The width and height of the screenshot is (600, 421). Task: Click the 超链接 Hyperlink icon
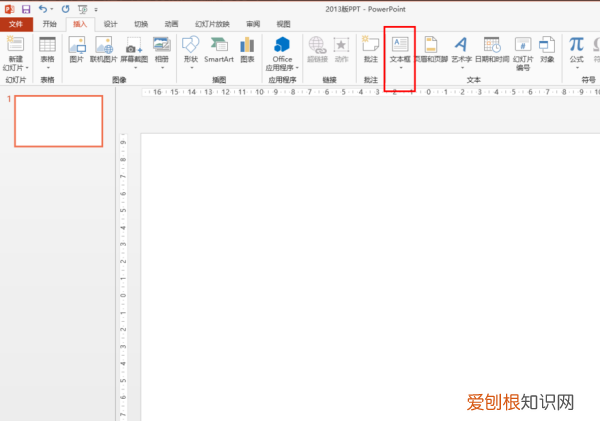coord(318,44)
